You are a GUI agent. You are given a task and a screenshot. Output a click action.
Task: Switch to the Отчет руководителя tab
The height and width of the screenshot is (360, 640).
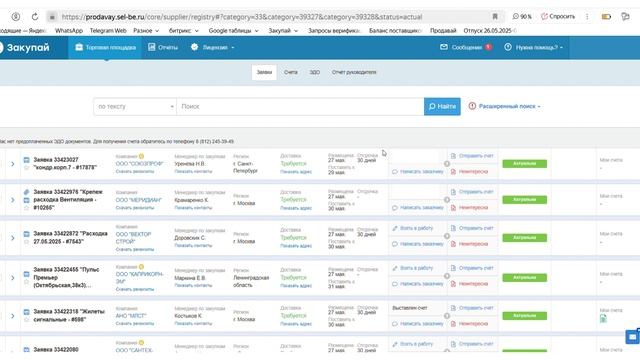(354, 72)
